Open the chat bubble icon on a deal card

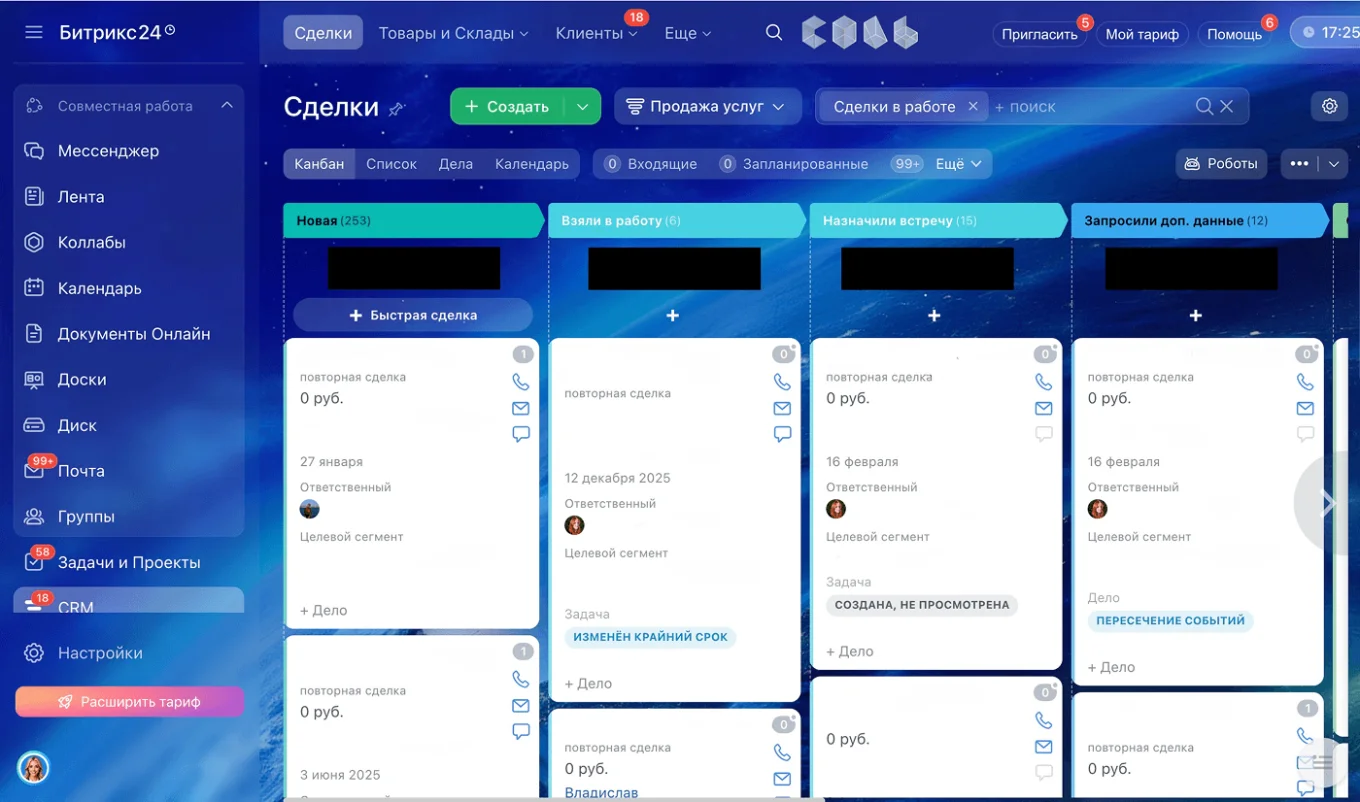click(x=520, y=434)
